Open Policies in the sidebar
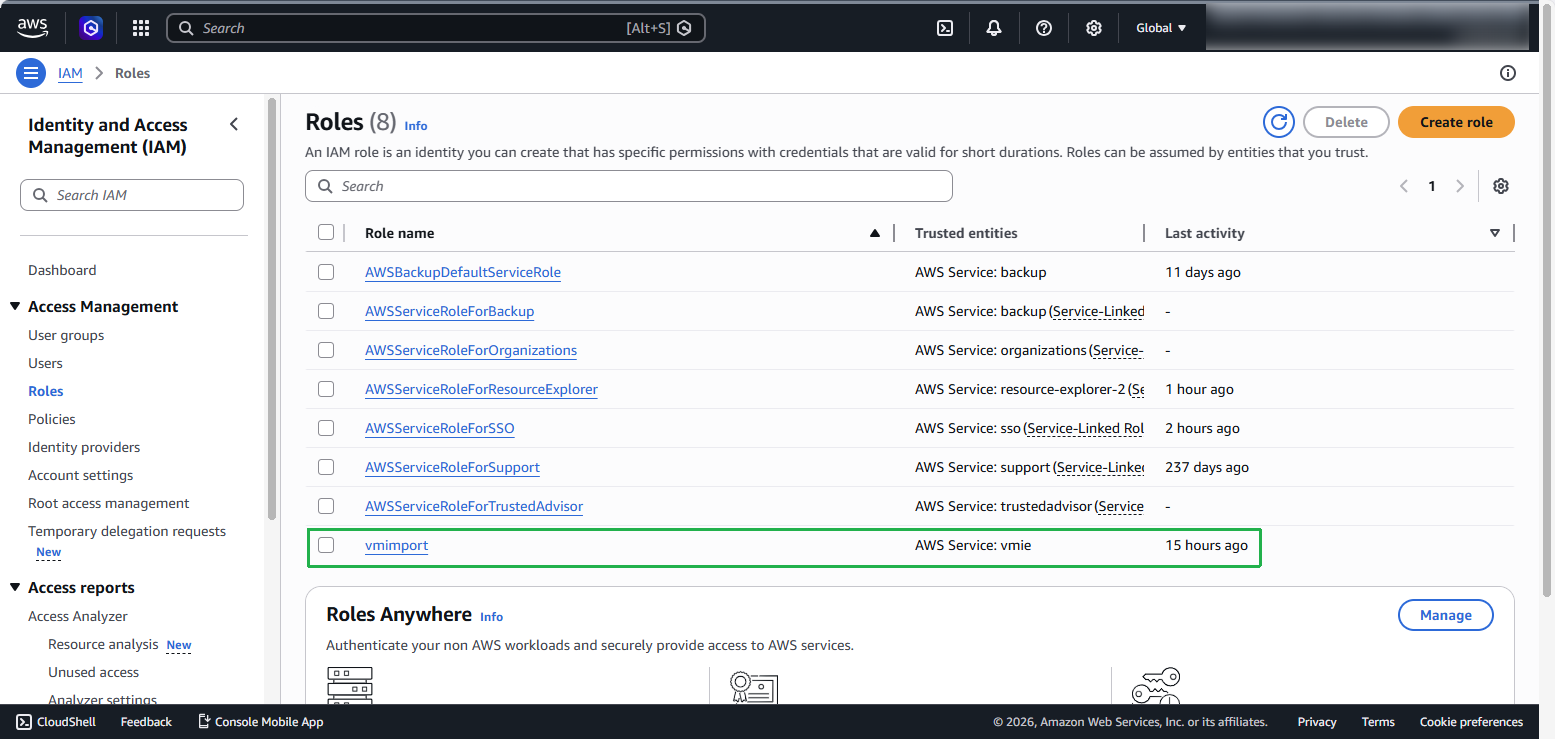The height and width of the screenshot is (739, 1555). pos(52,419)
